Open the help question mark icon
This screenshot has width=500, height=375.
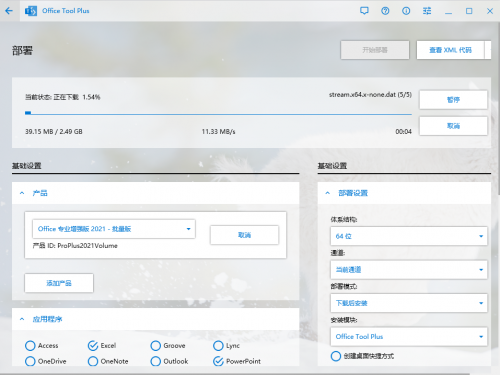[385, 11]
